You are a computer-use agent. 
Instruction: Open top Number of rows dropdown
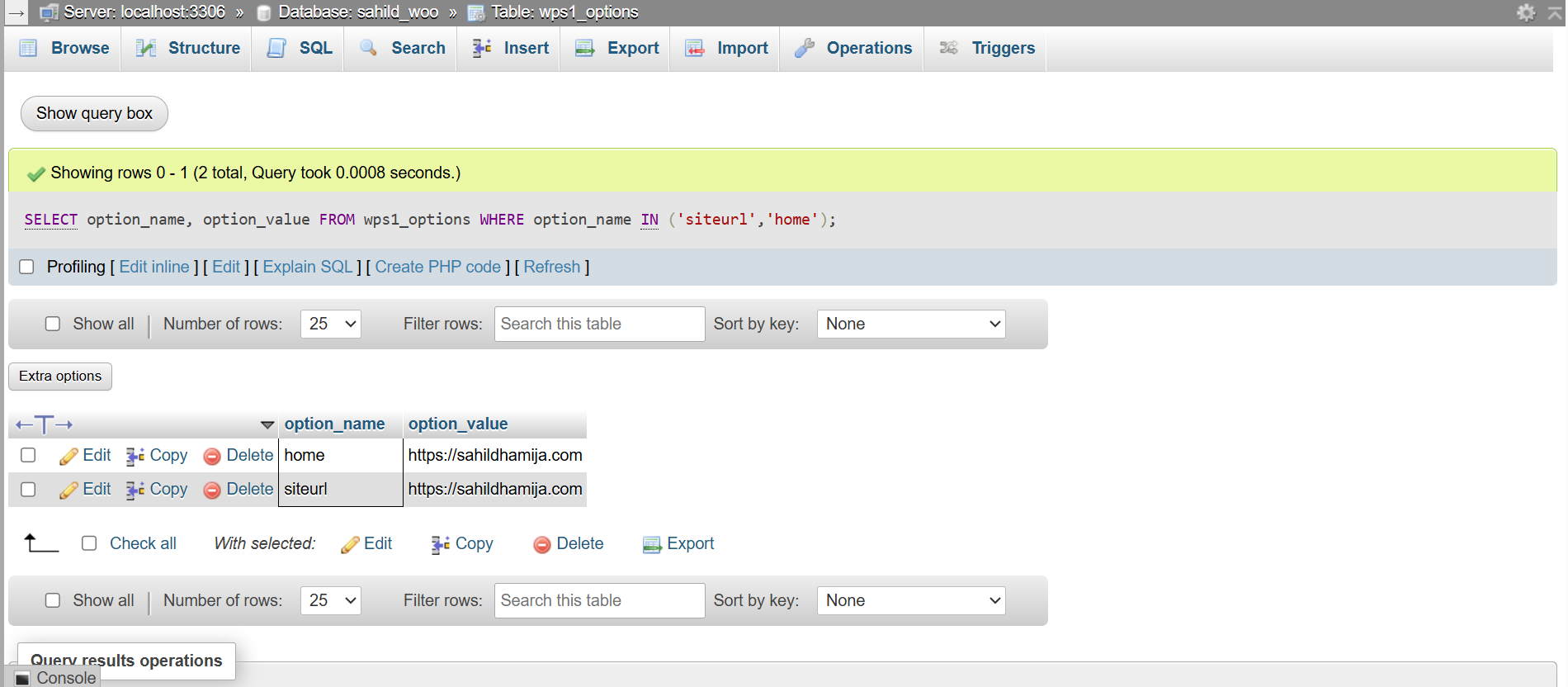tap(331, 324)
